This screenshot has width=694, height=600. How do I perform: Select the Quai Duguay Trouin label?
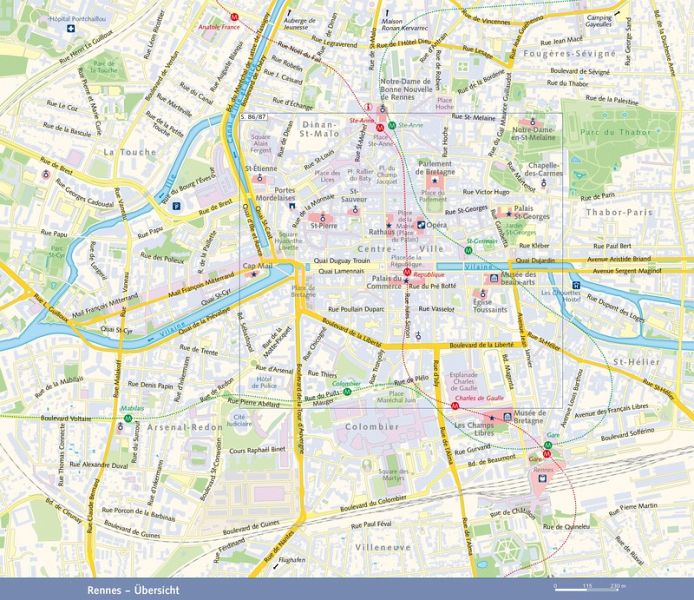coord(342,261)
